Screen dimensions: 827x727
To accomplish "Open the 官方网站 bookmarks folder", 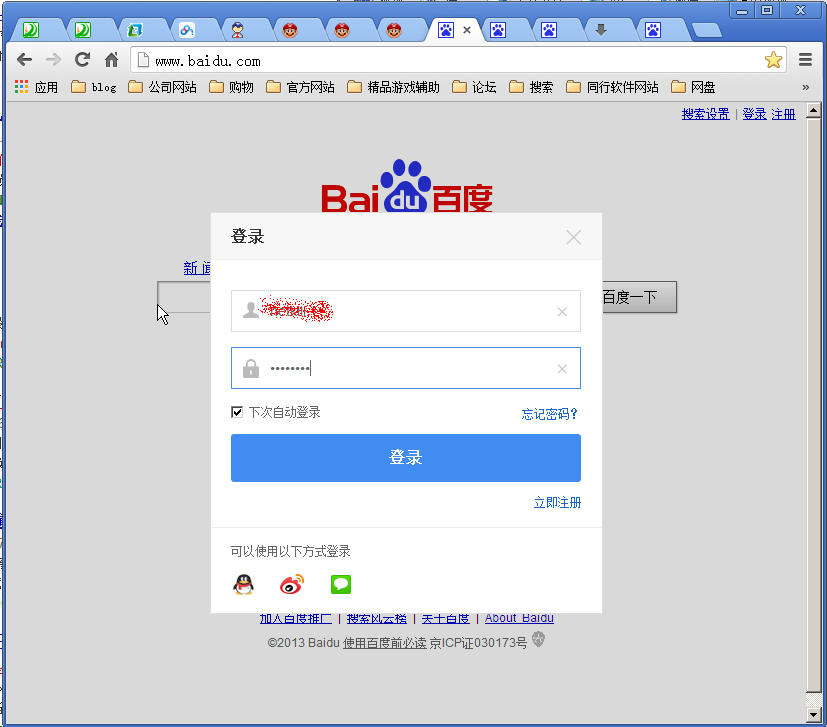I will click(300, 87).
